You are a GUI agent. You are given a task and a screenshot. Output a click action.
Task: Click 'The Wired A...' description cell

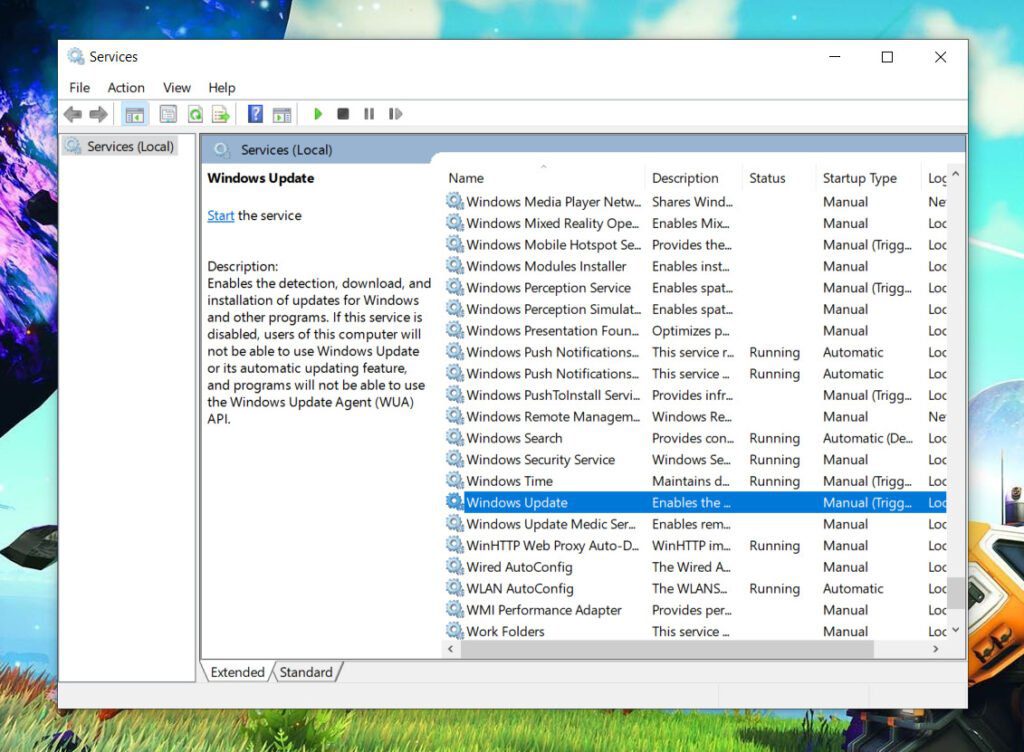692,567
